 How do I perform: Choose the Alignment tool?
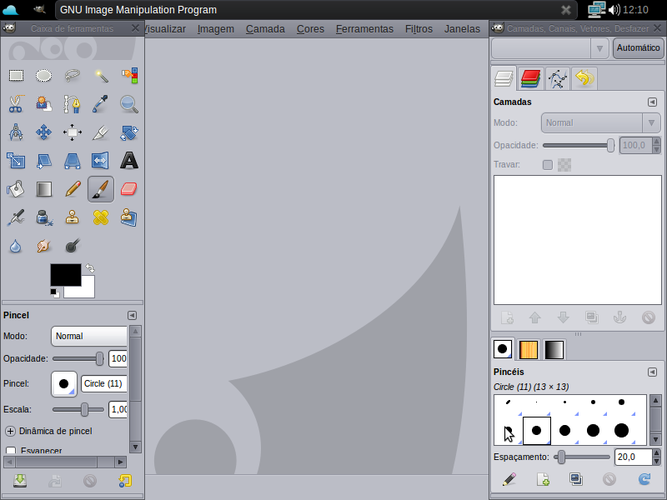click(72, 132)
